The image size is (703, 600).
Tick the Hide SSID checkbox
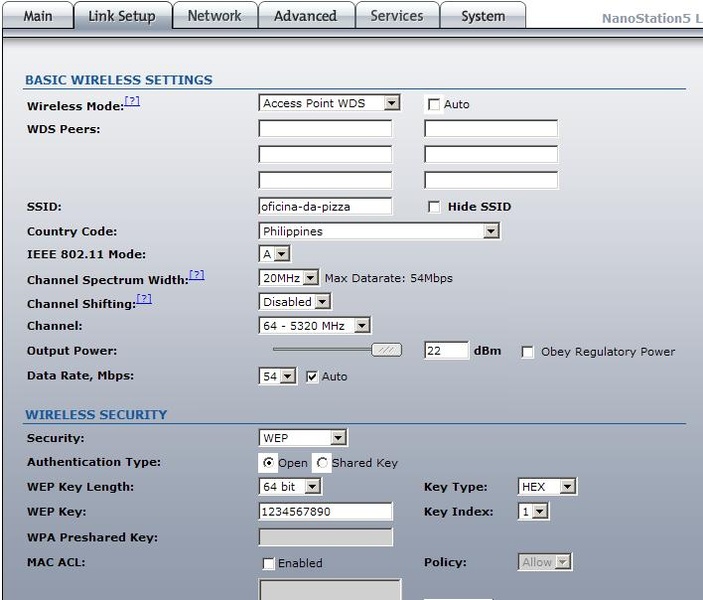point(434,207)
